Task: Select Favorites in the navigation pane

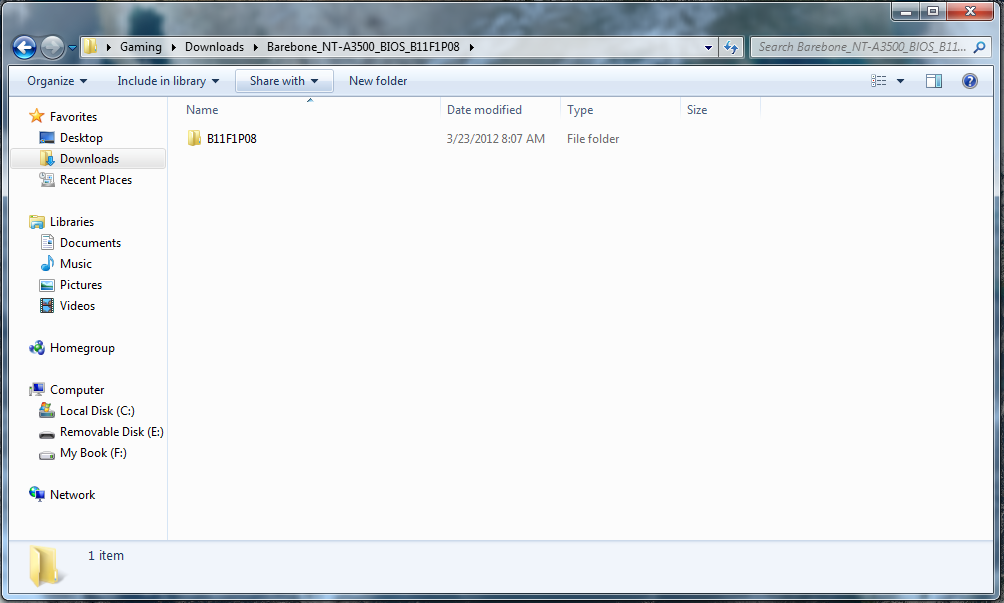Action: (73, 117)
